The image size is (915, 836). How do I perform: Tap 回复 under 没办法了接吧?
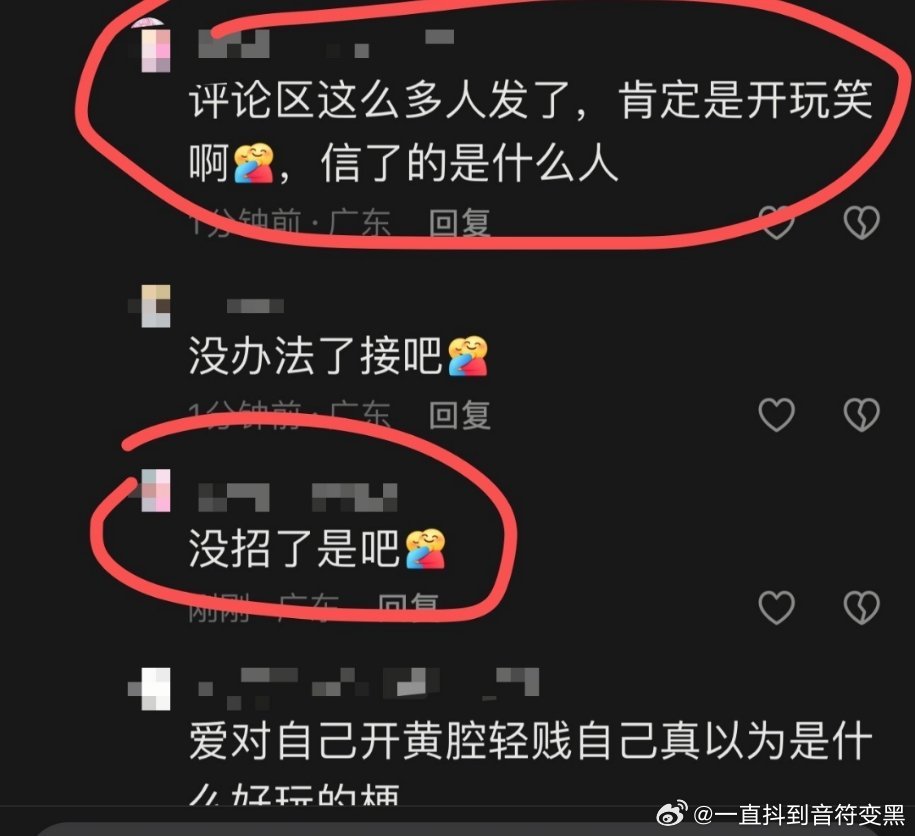(x=459, y=415)
